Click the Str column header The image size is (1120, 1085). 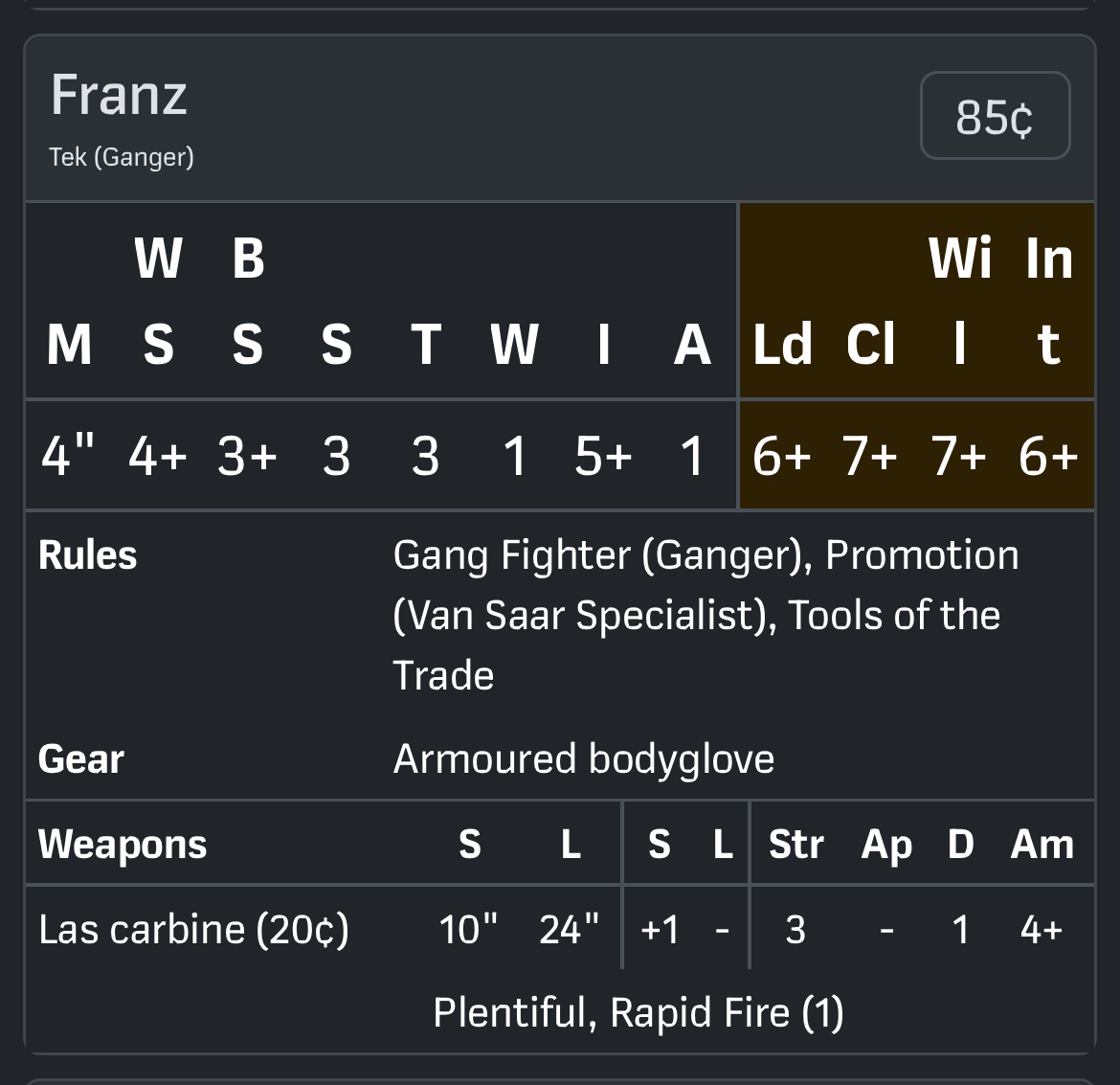pos(795,845)
